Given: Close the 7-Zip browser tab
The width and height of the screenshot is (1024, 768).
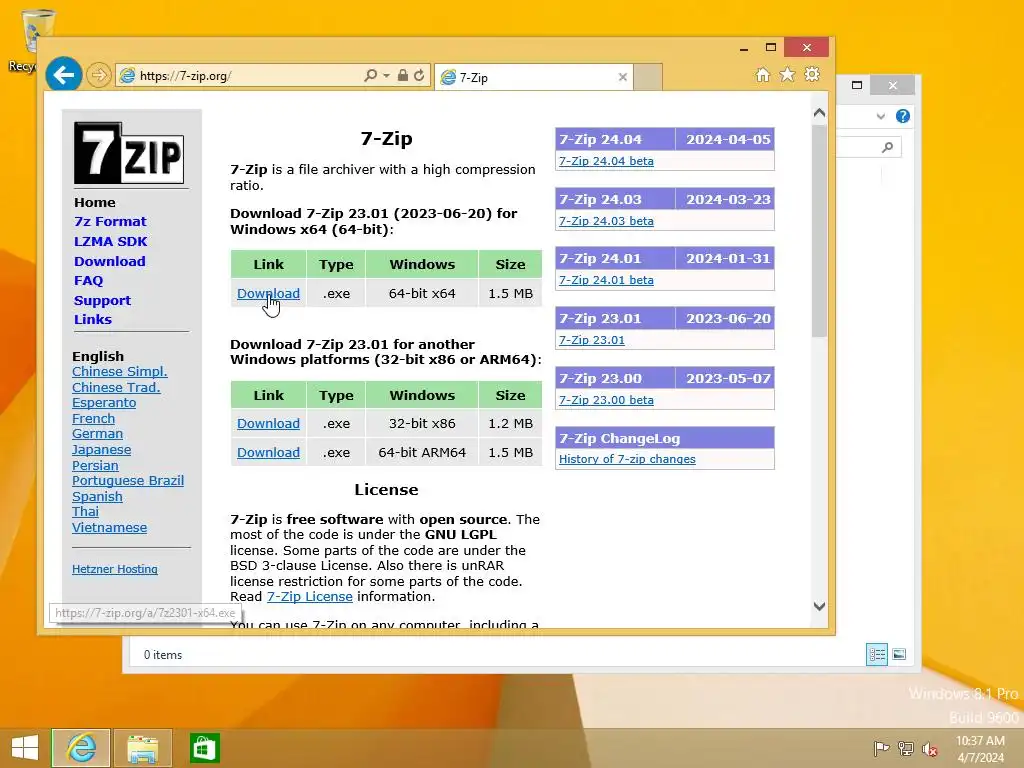Looking at the screenshot, I should pyautogui.click(x=622, y=77).
